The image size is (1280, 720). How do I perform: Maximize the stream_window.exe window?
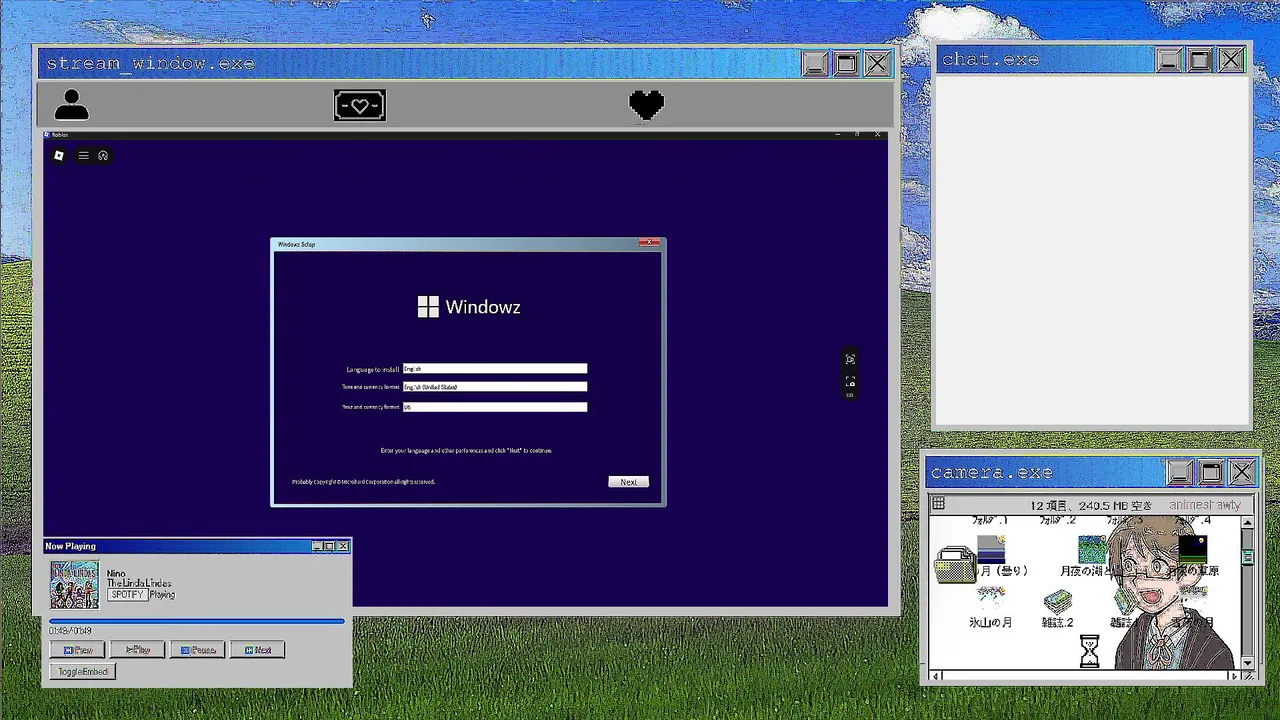pyautogui.click(x=846, y=64)
